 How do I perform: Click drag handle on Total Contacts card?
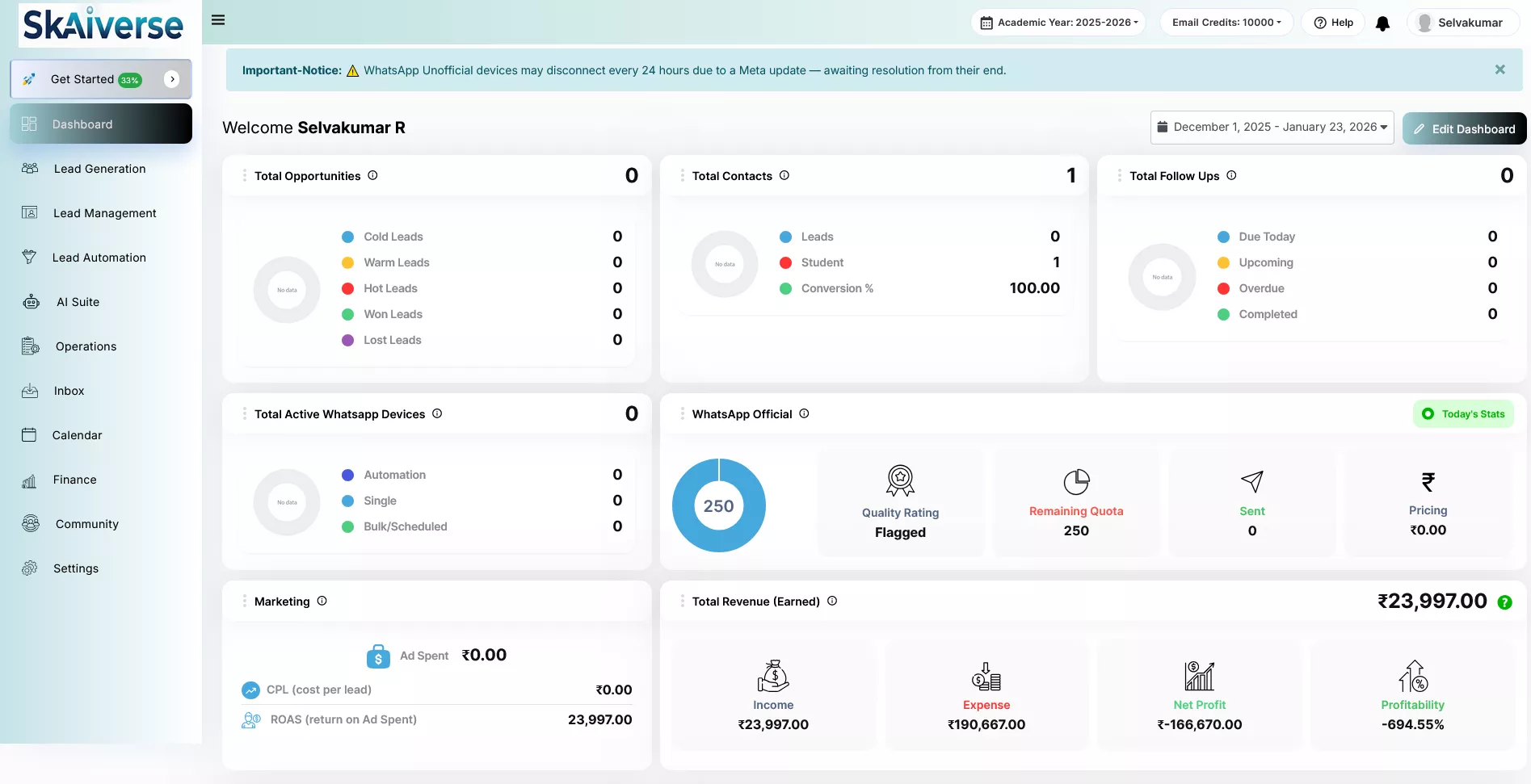coord(682,175)
